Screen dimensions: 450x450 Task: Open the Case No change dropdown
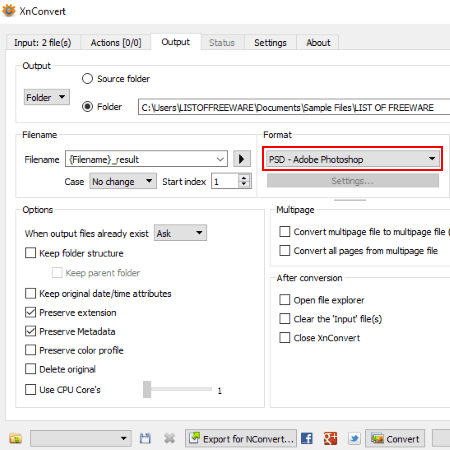(x=123, y=181)
